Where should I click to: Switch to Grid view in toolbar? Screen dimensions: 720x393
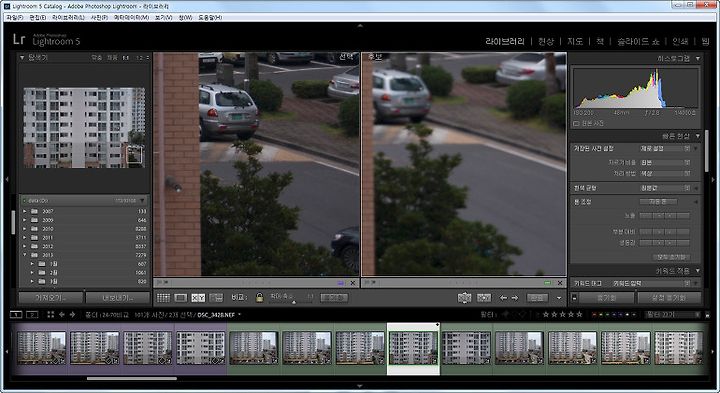pos(163,298)
